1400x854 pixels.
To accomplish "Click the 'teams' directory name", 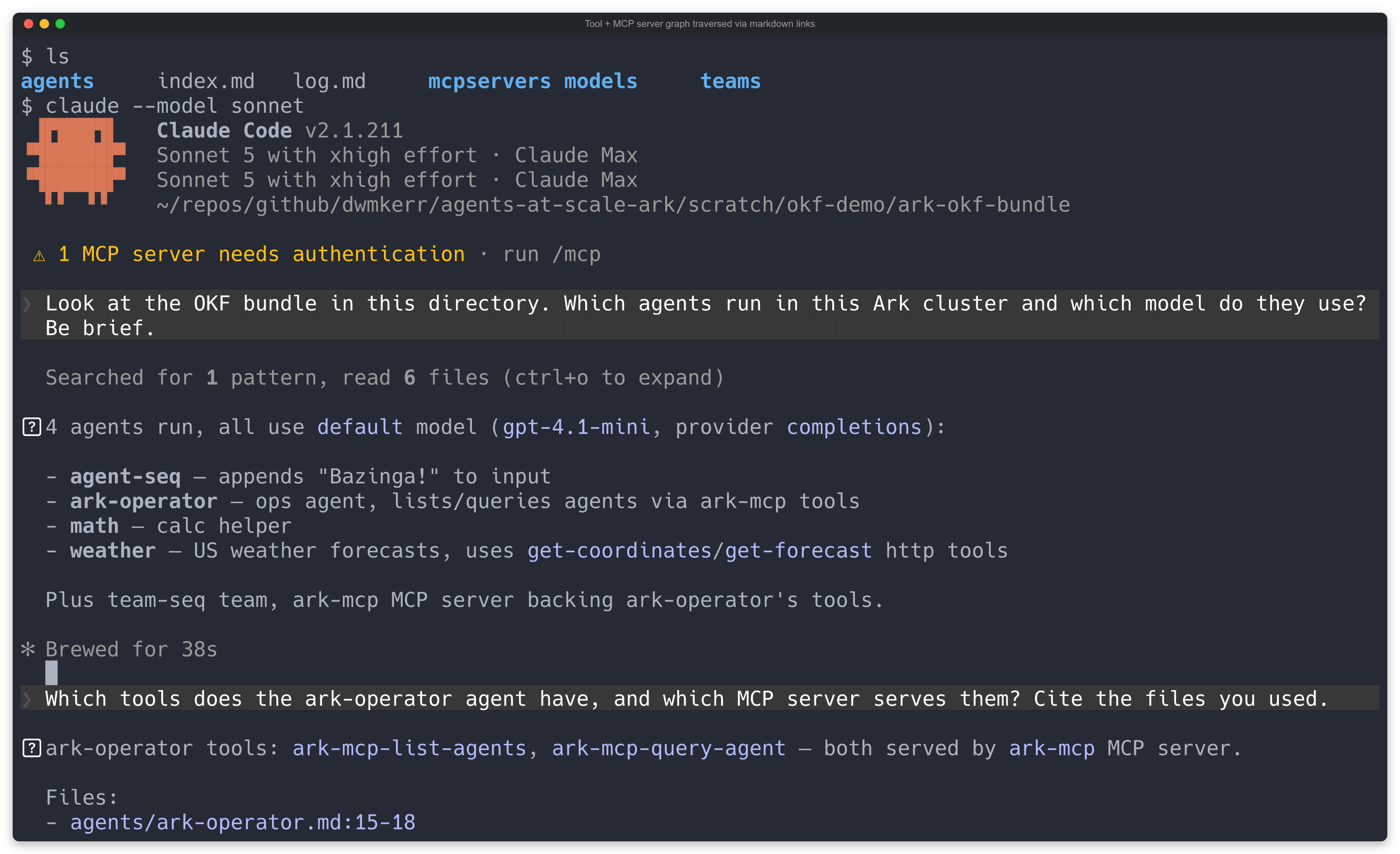I will click(730, 81).
